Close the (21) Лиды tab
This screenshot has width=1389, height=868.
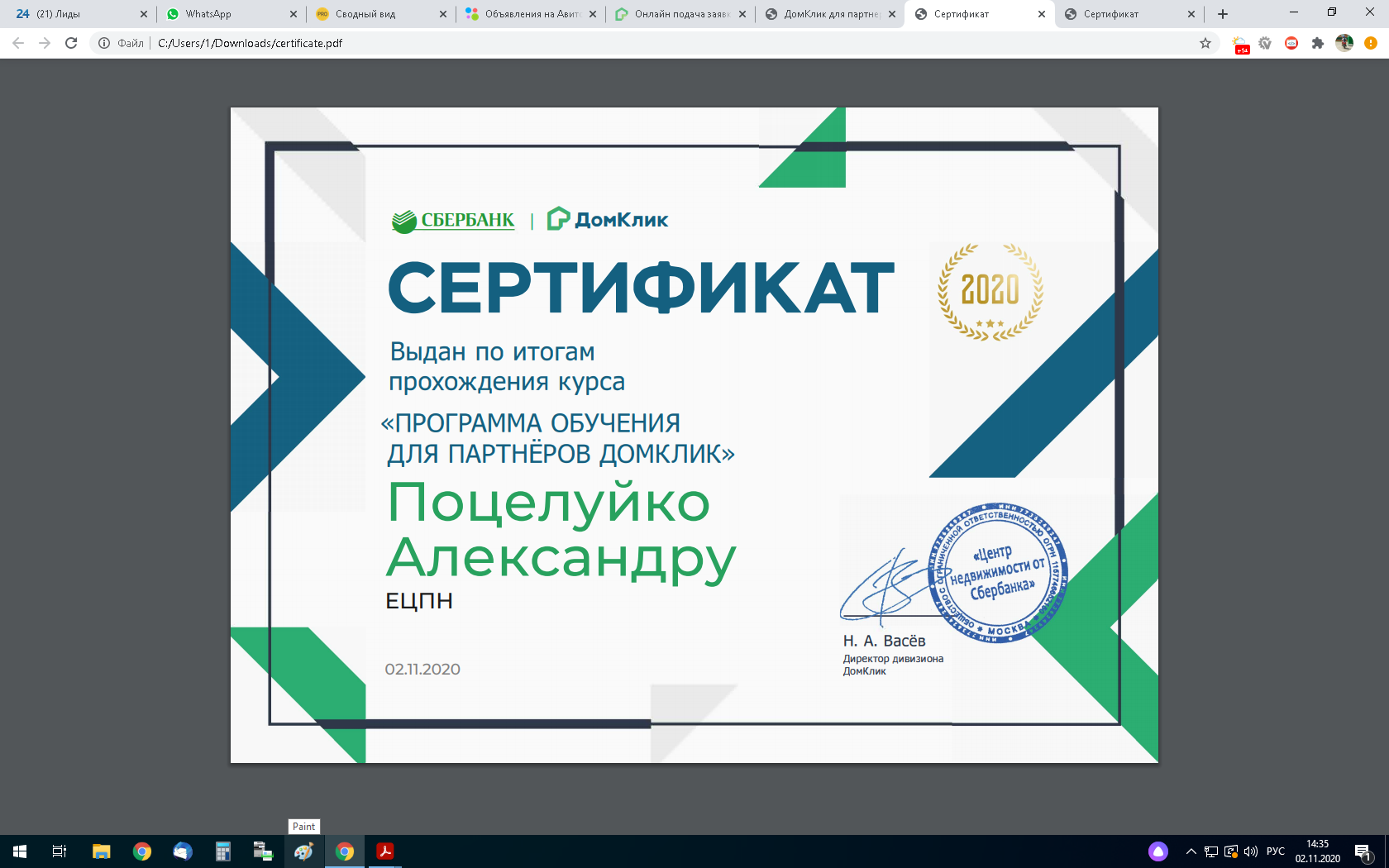pos(144,14)
